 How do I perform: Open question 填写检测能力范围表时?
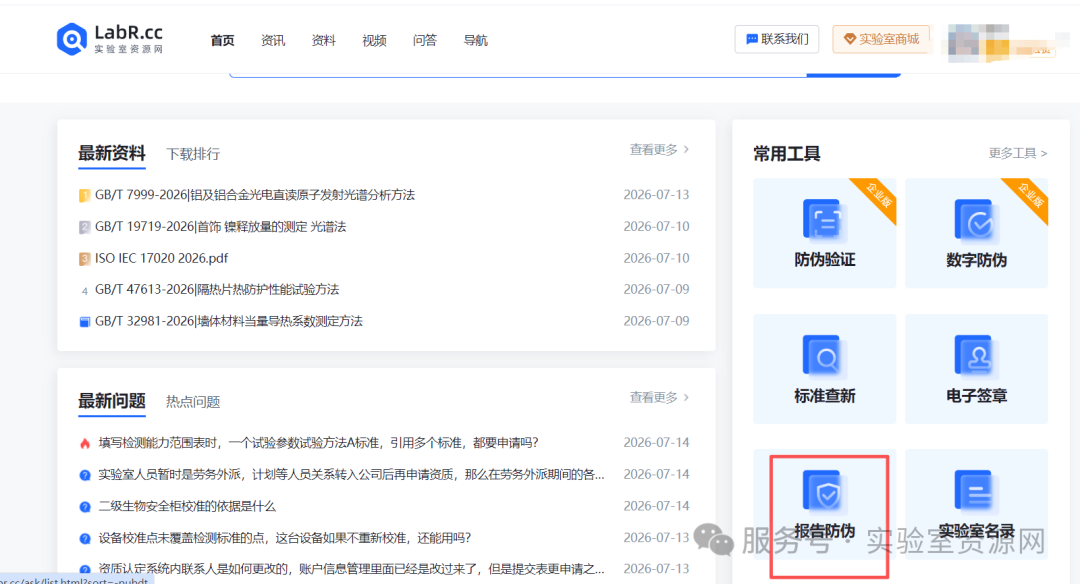[x=318, y=442]
